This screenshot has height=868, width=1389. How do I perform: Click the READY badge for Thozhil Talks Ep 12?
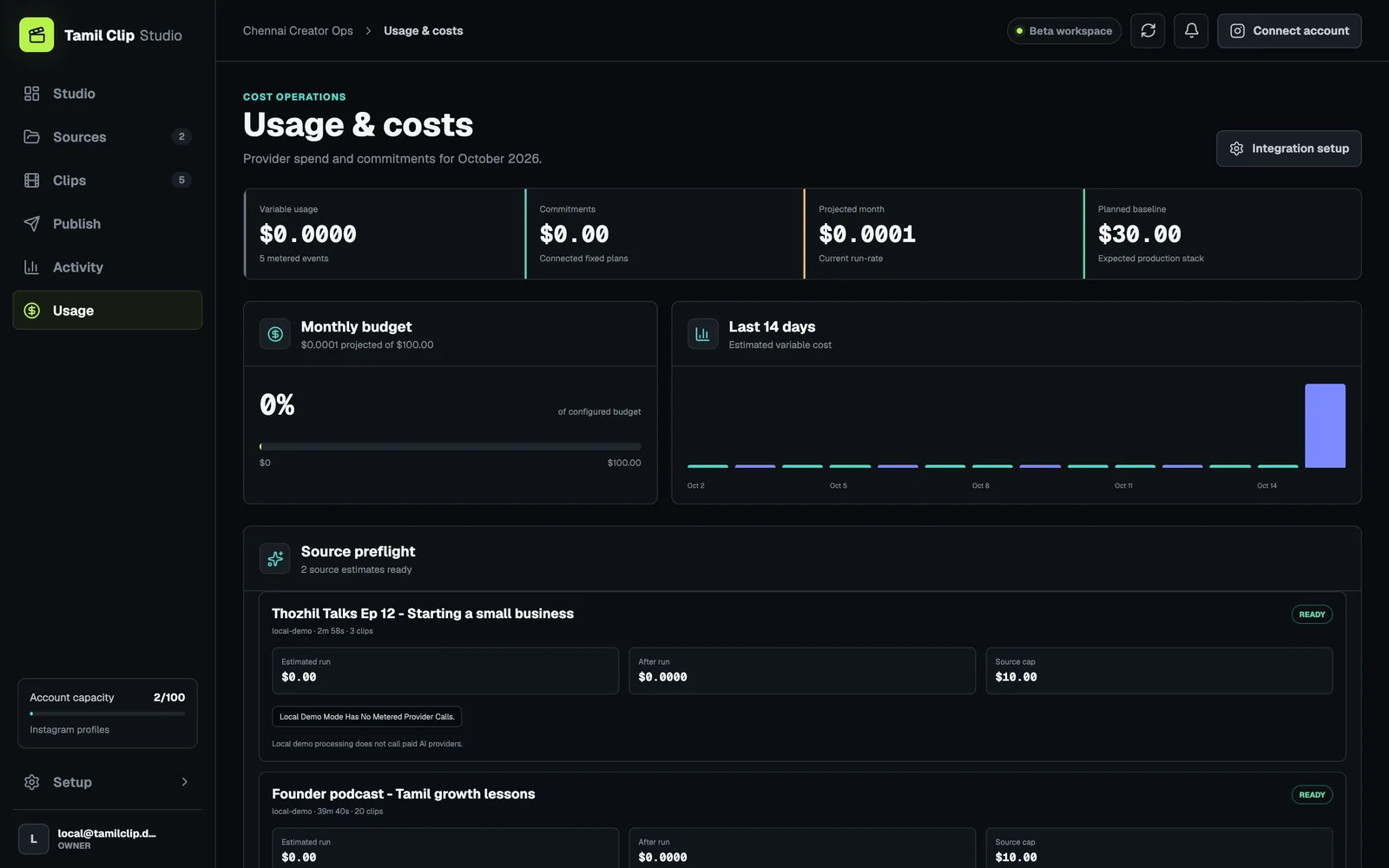click(1312, 615)
